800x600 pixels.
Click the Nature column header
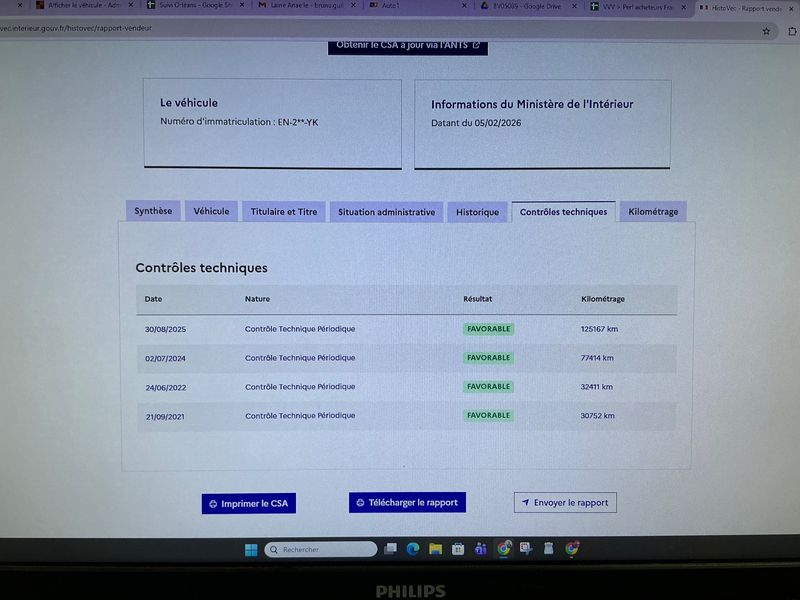(x=257, y=299)
